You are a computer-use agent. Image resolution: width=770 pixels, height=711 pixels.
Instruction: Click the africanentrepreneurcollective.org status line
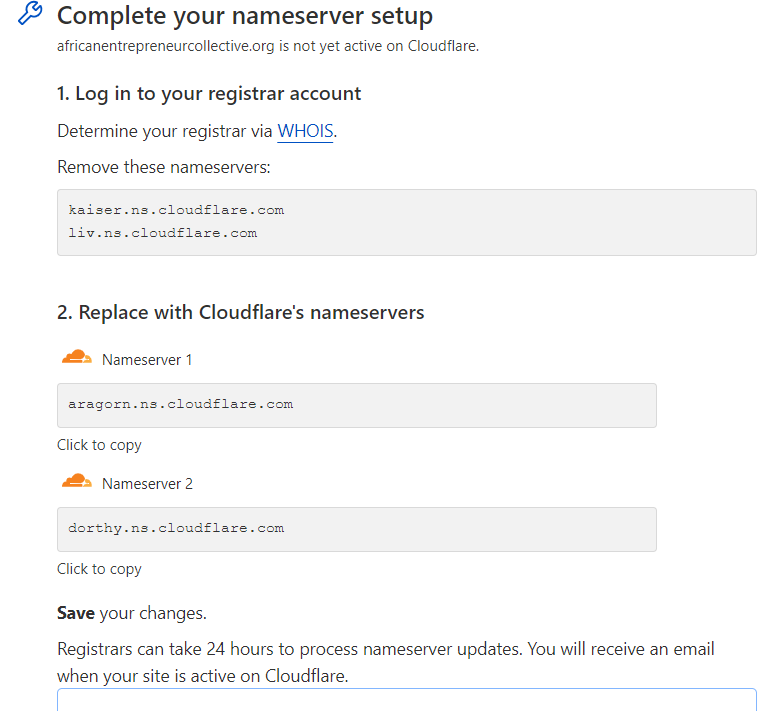pyautogui.click(x=268, y=46)
